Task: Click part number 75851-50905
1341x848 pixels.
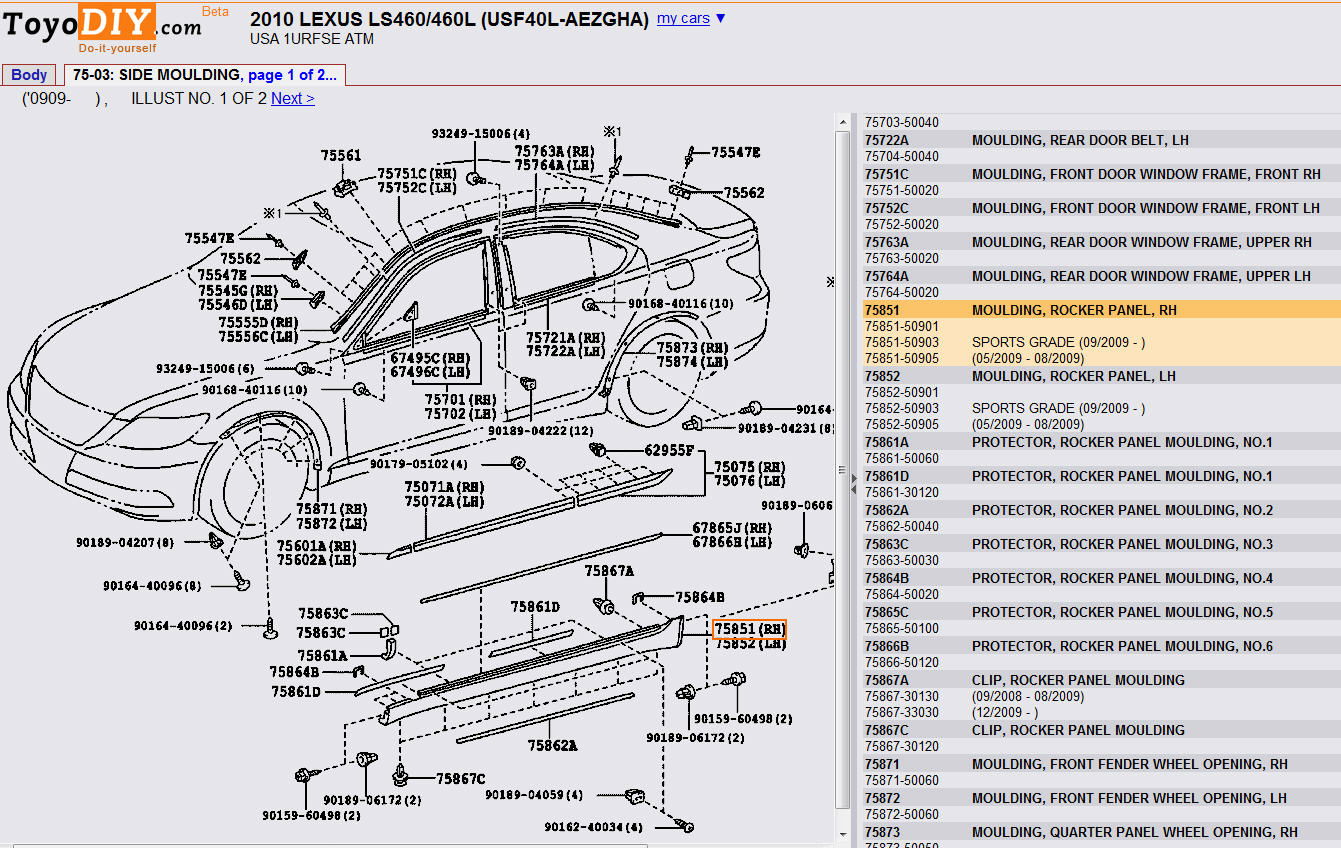Action: [x=902, y=358]
